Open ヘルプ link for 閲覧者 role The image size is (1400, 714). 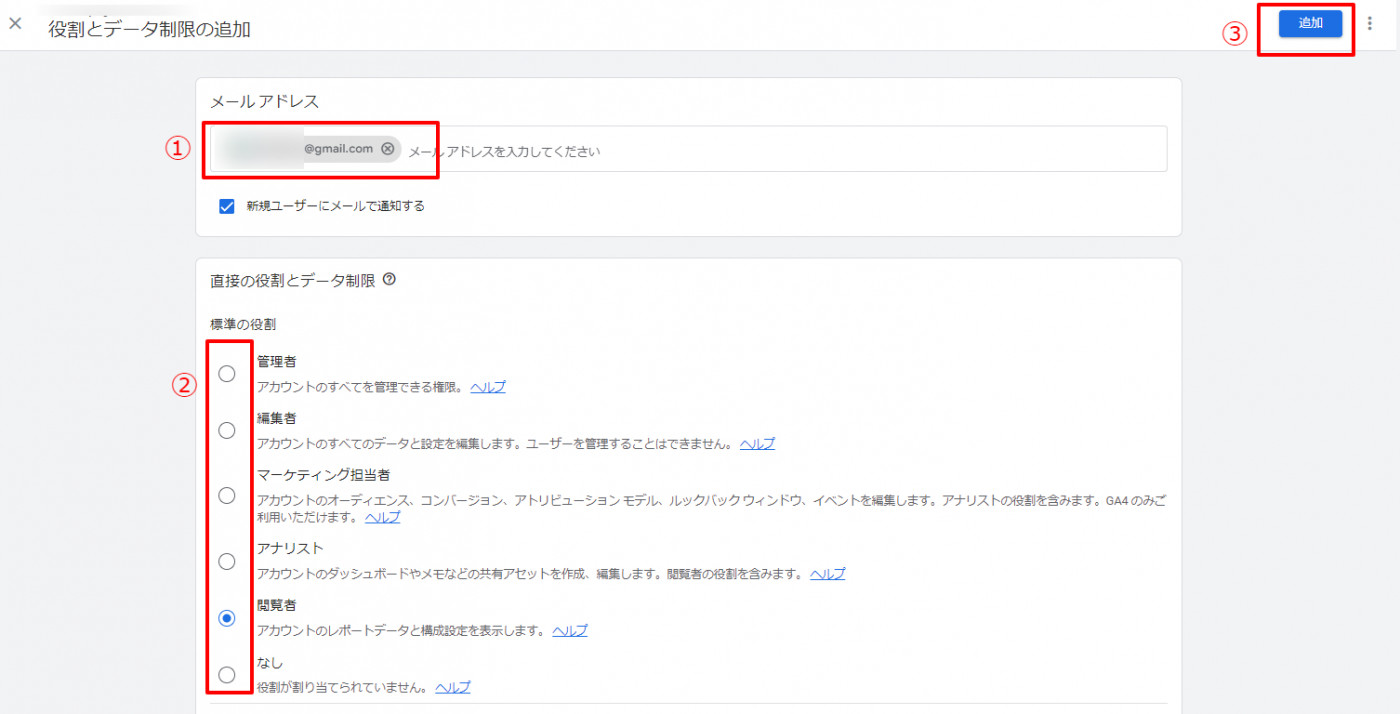(570, 631)
